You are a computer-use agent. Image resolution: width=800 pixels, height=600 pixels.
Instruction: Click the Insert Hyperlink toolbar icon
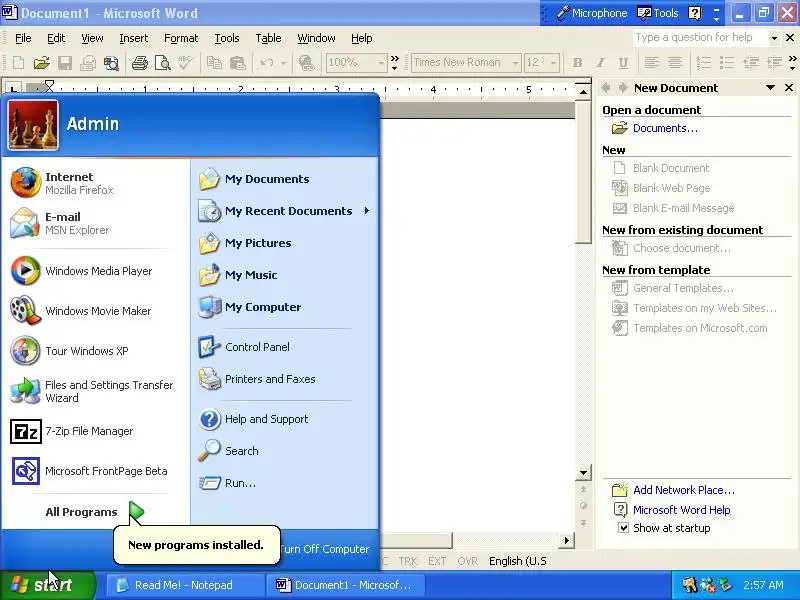306,63
